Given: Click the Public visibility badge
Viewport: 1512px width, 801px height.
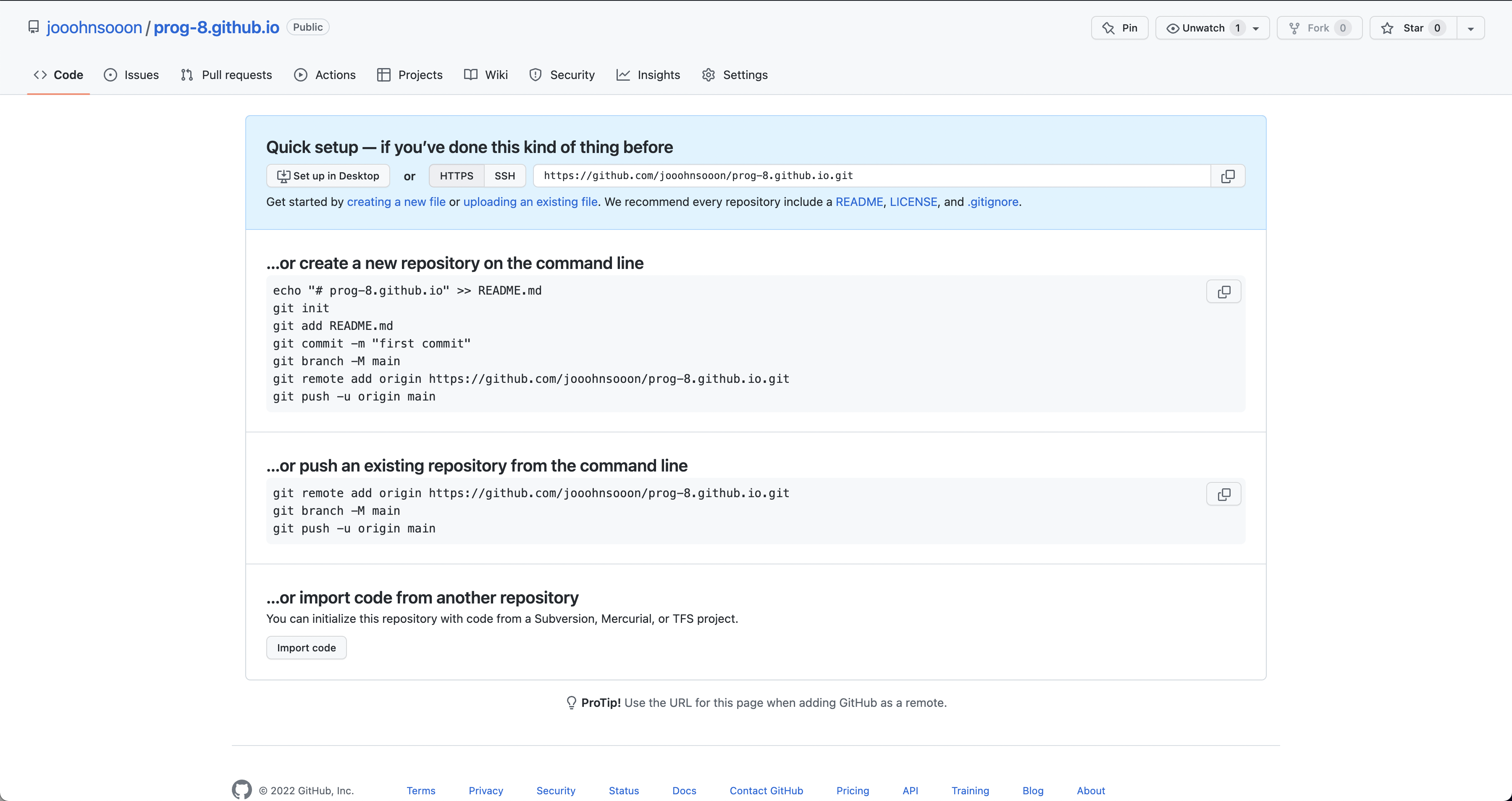Looking at the screenshot, I should pyautogui.click(x=307, y=27).
